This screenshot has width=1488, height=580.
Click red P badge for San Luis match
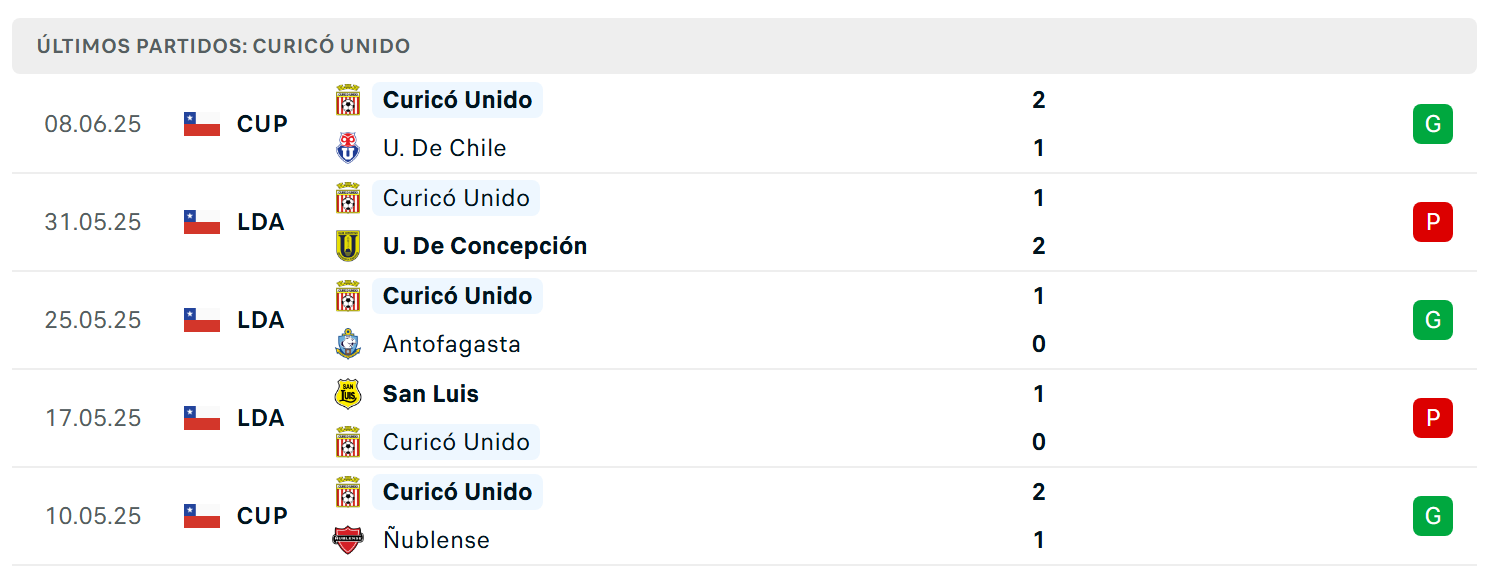tap(1433, 418)
